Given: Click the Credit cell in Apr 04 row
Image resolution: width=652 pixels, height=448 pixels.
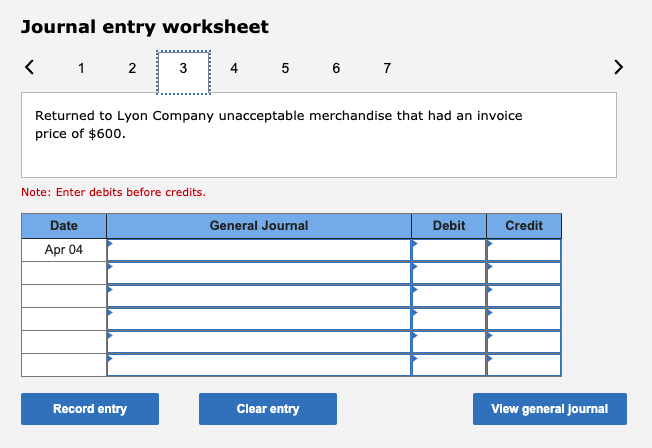Looking at the screenshot, I should point(524,250).
